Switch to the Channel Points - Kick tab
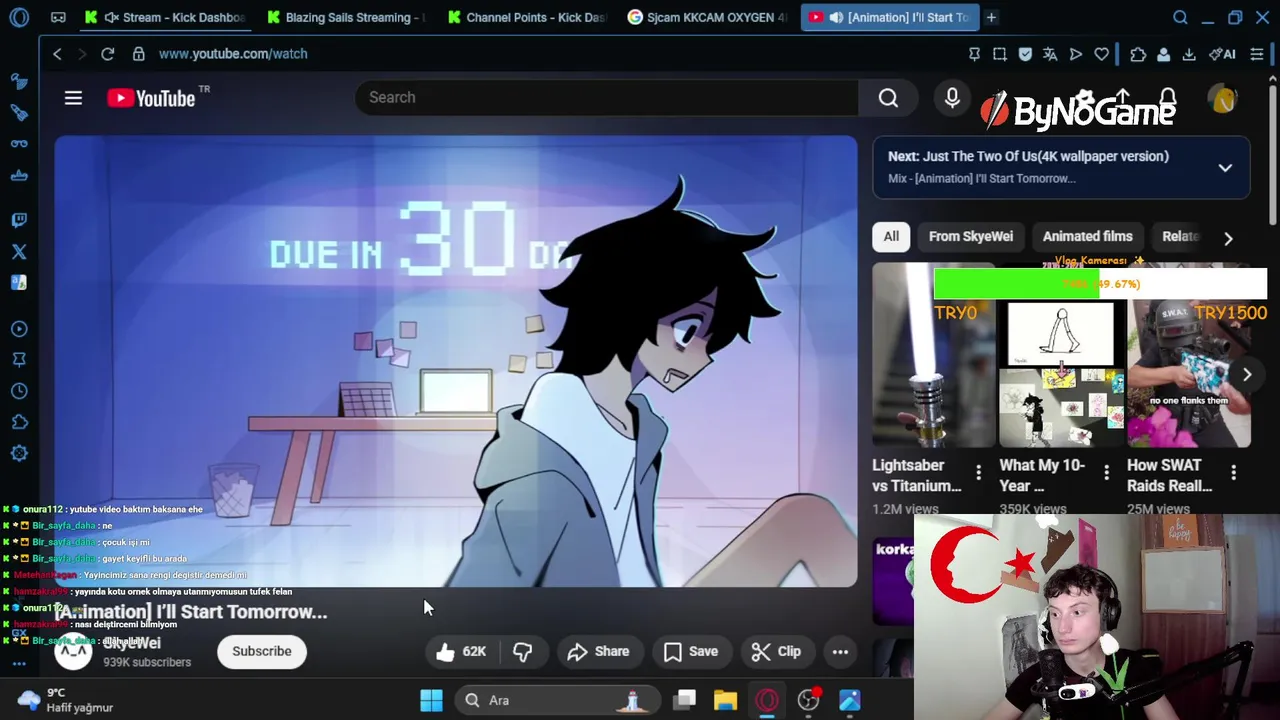Screen dimensions: 1280x720 pyautogui.click(x=526, y=17)
